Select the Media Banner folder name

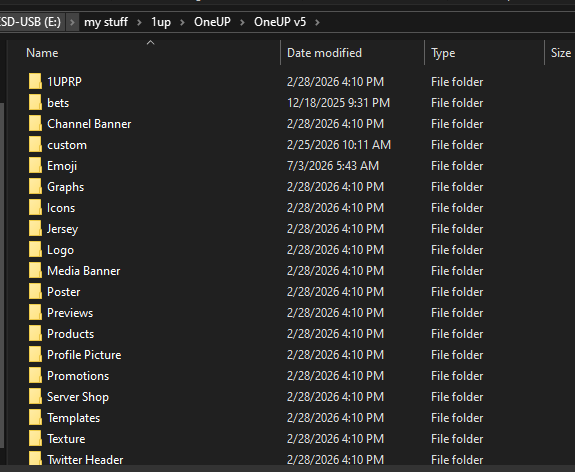84,271
